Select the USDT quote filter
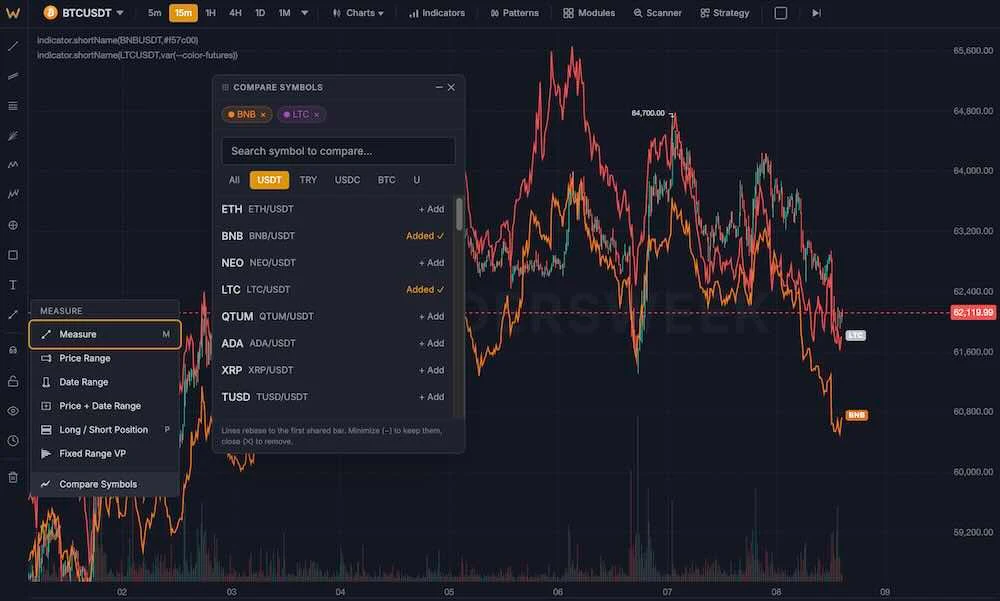Viewport: 1000px width, 601px height. (x=269, y=180)
